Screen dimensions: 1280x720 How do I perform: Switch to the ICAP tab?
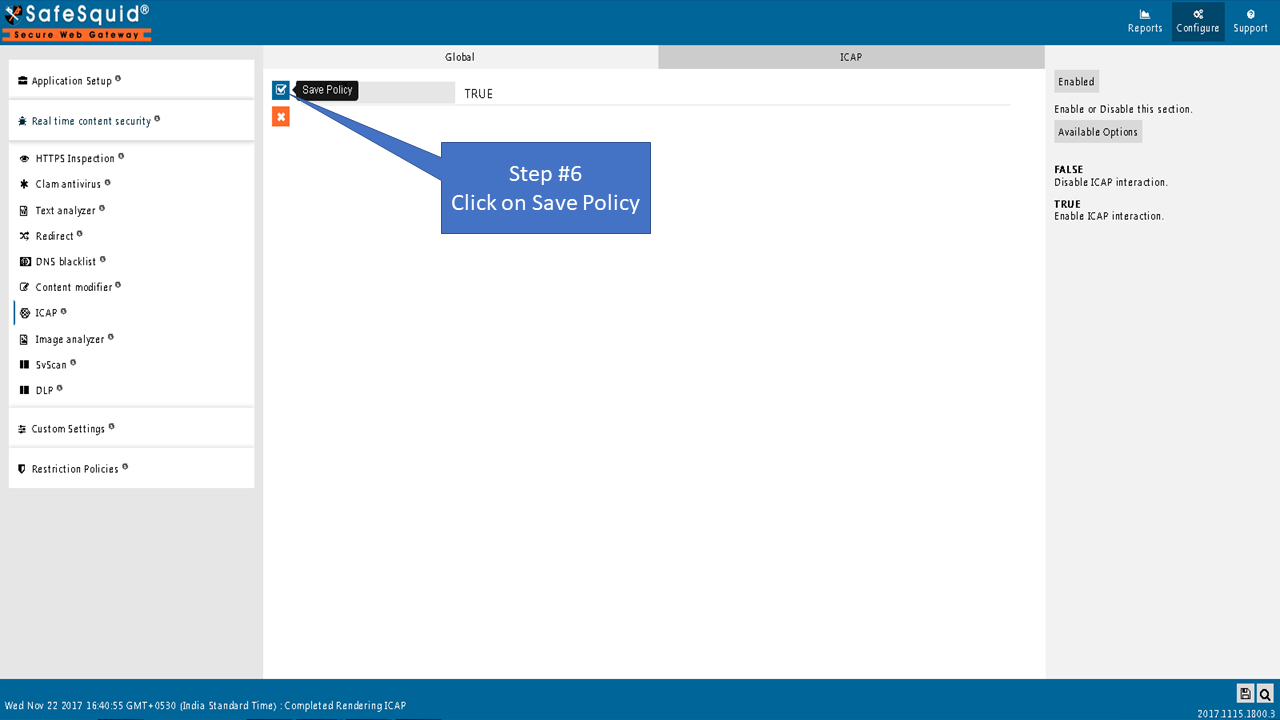coord(851,57)
